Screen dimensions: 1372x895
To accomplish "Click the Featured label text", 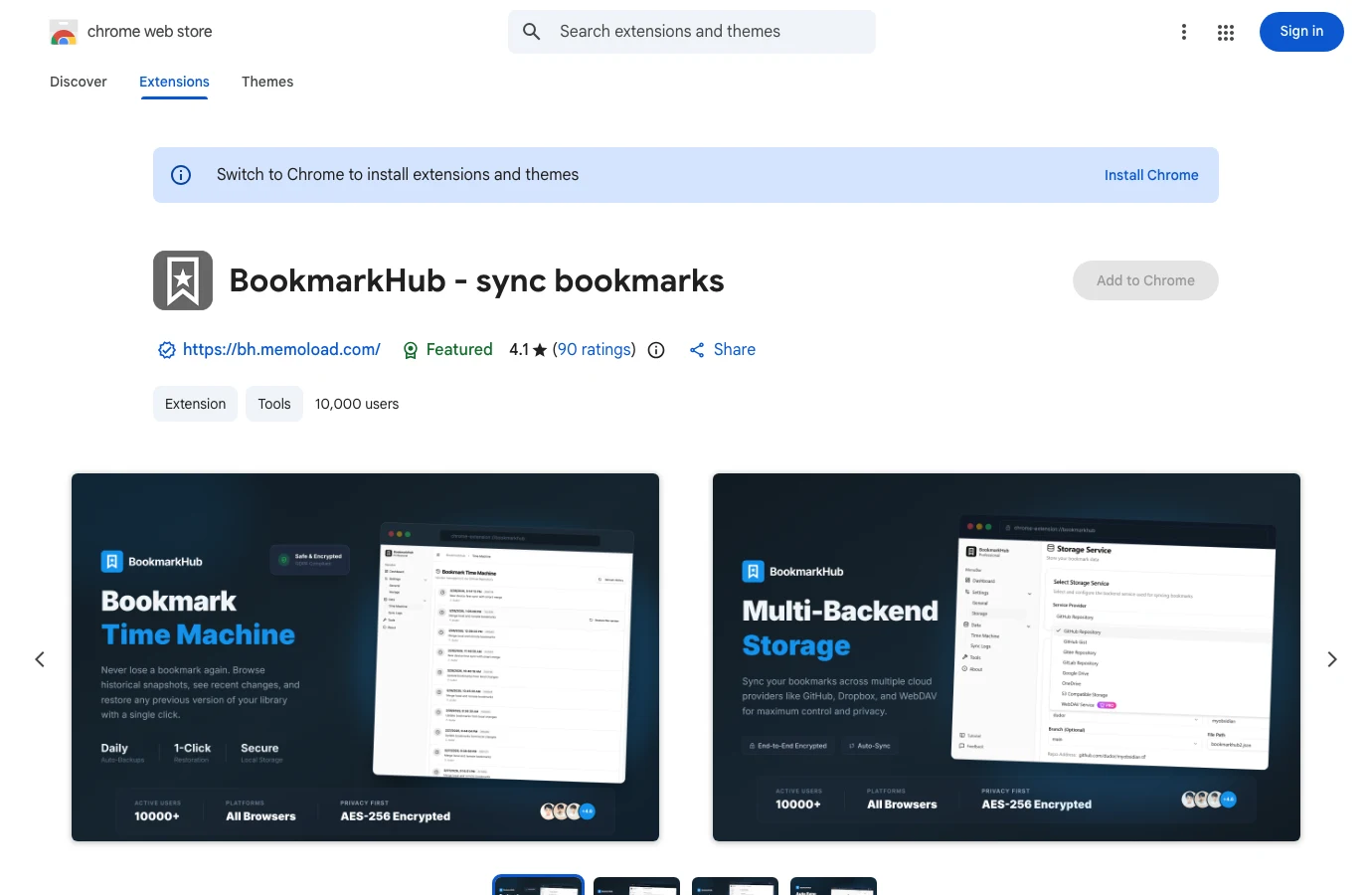I will 459,350.
